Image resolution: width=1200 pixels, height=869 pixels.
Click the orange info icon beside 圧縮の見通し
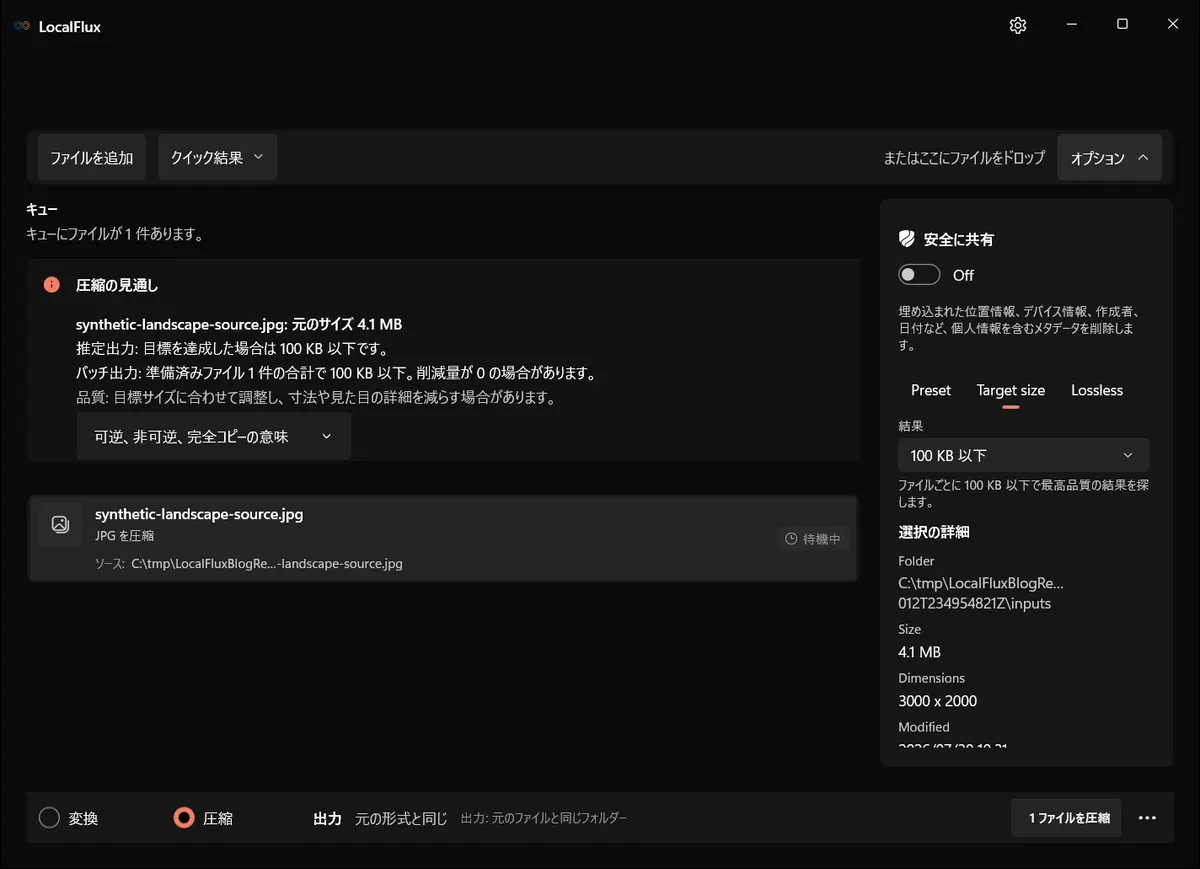coord(52,285)
